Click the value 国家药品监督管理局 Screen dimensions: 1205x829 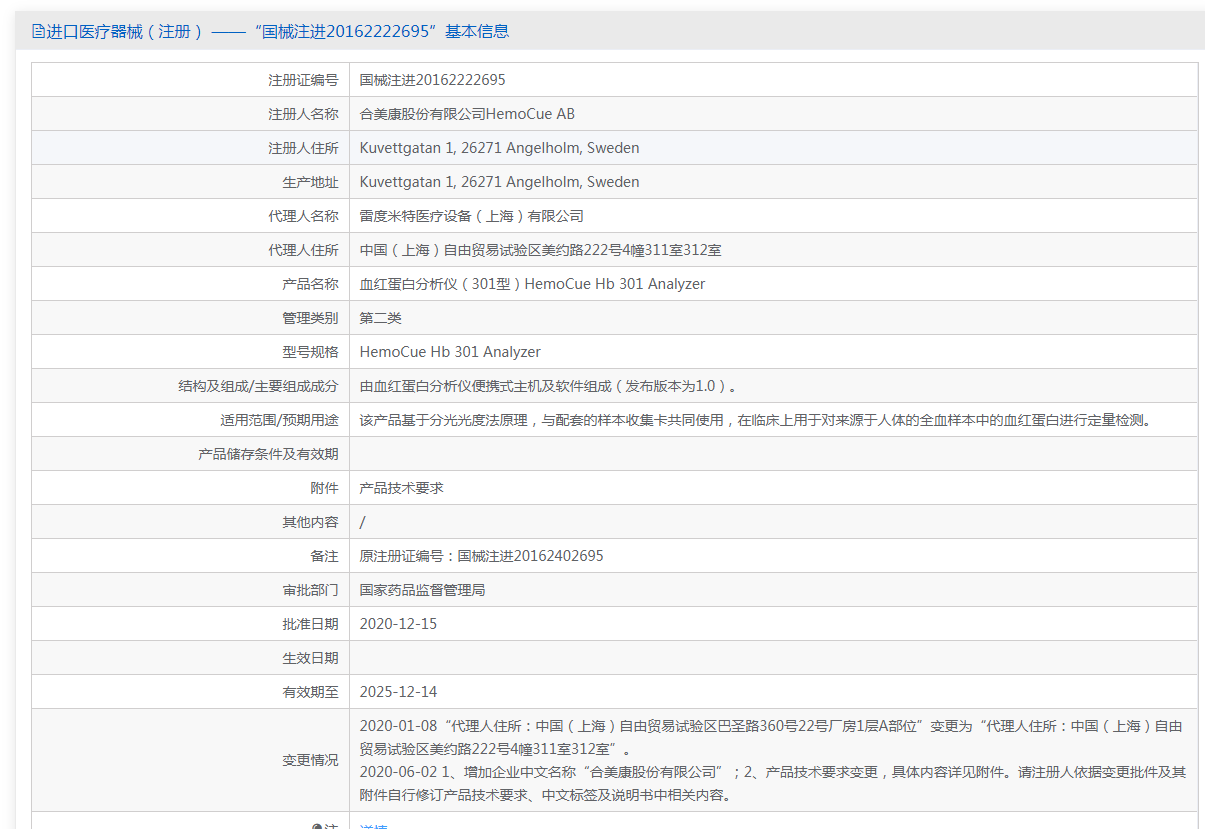423,590
